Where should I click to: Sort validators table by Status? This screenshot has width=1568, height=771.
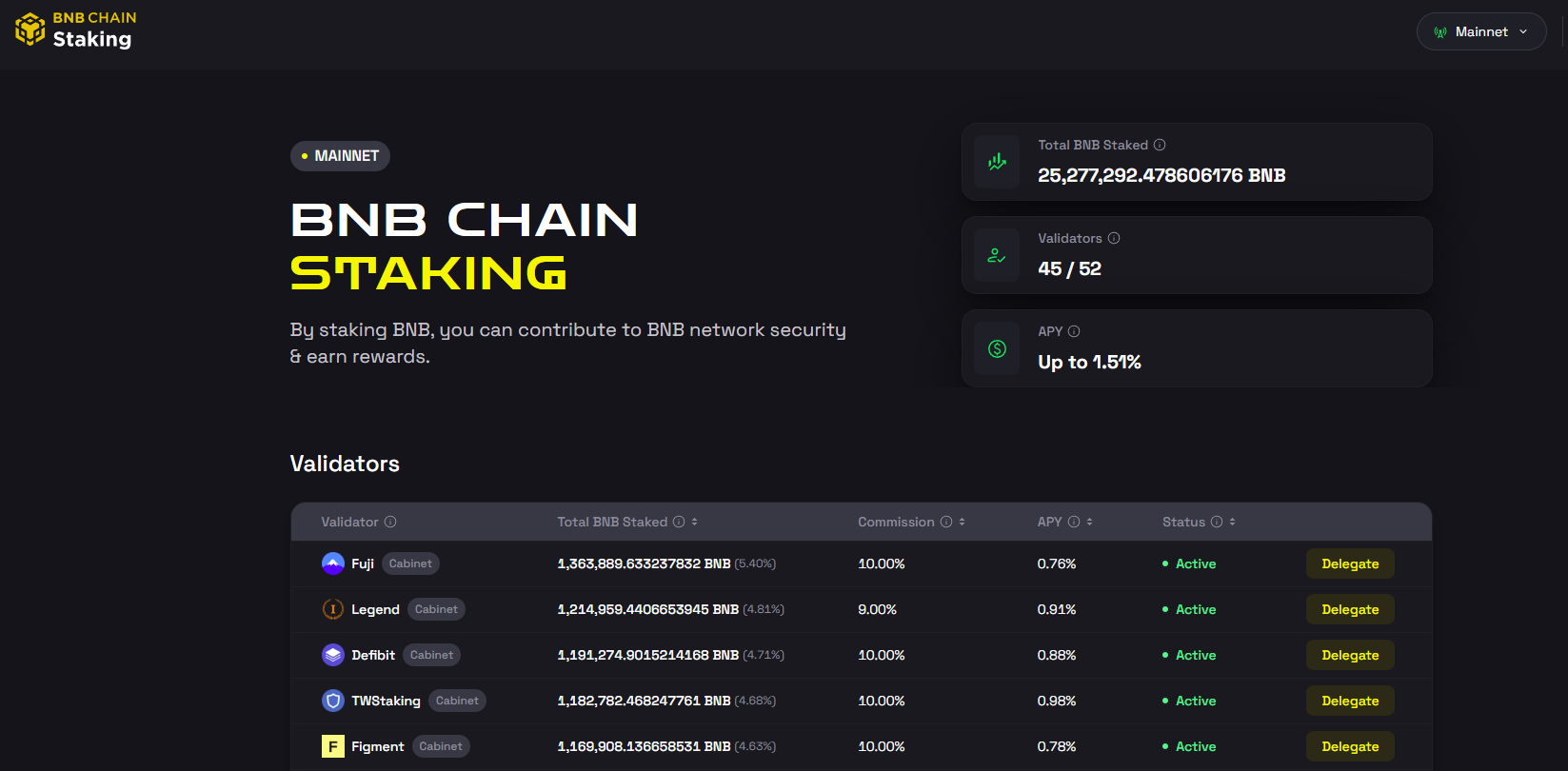[1233, 522]
